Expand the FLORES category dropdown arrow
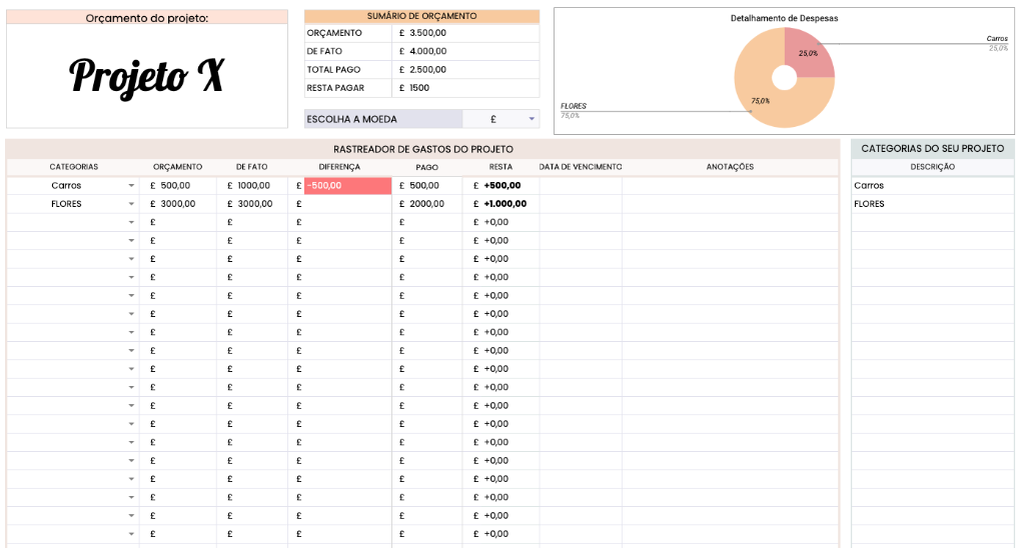1024x548 pixels. [131, 204]
